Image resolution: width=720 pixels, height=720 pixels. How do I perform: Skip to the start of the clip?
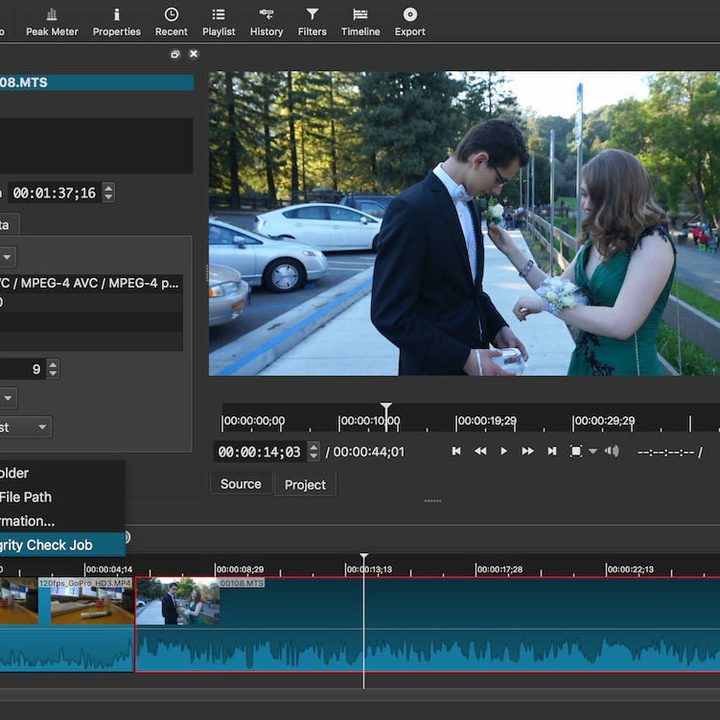(x=456, y=451)
